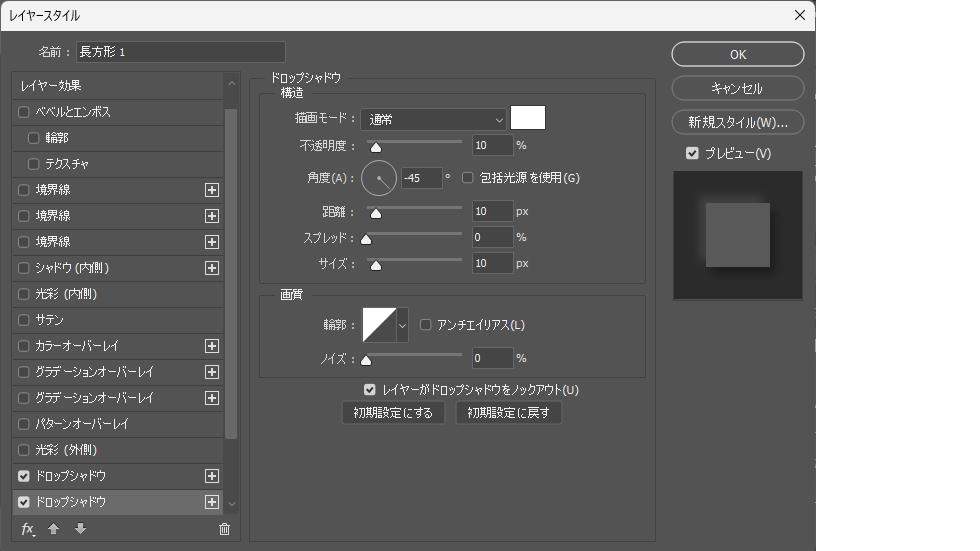Image resolution: width=980 pixels, height=551 pixels.
Task: Open the 描画モード dropdown showing 通常
Action: (x=433, y=119)
